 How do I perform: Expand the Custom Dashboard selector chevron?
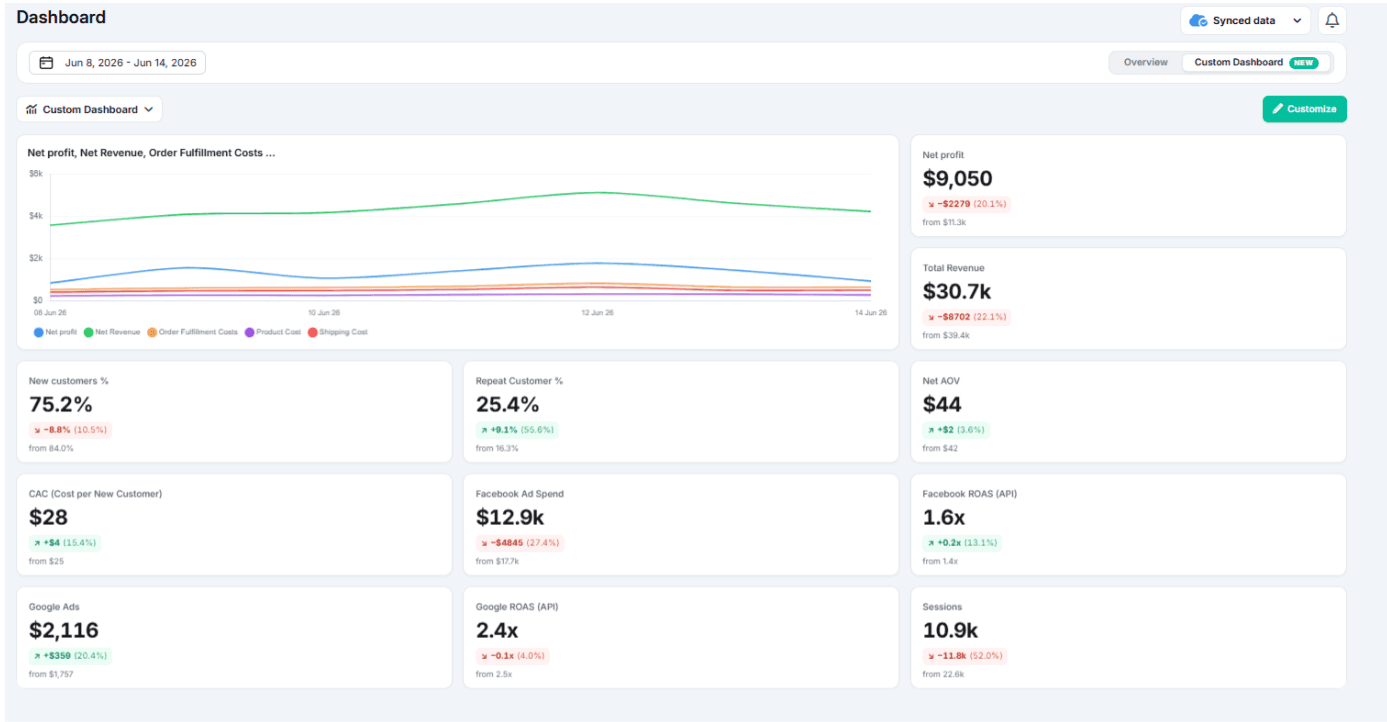tap(149, 109)
